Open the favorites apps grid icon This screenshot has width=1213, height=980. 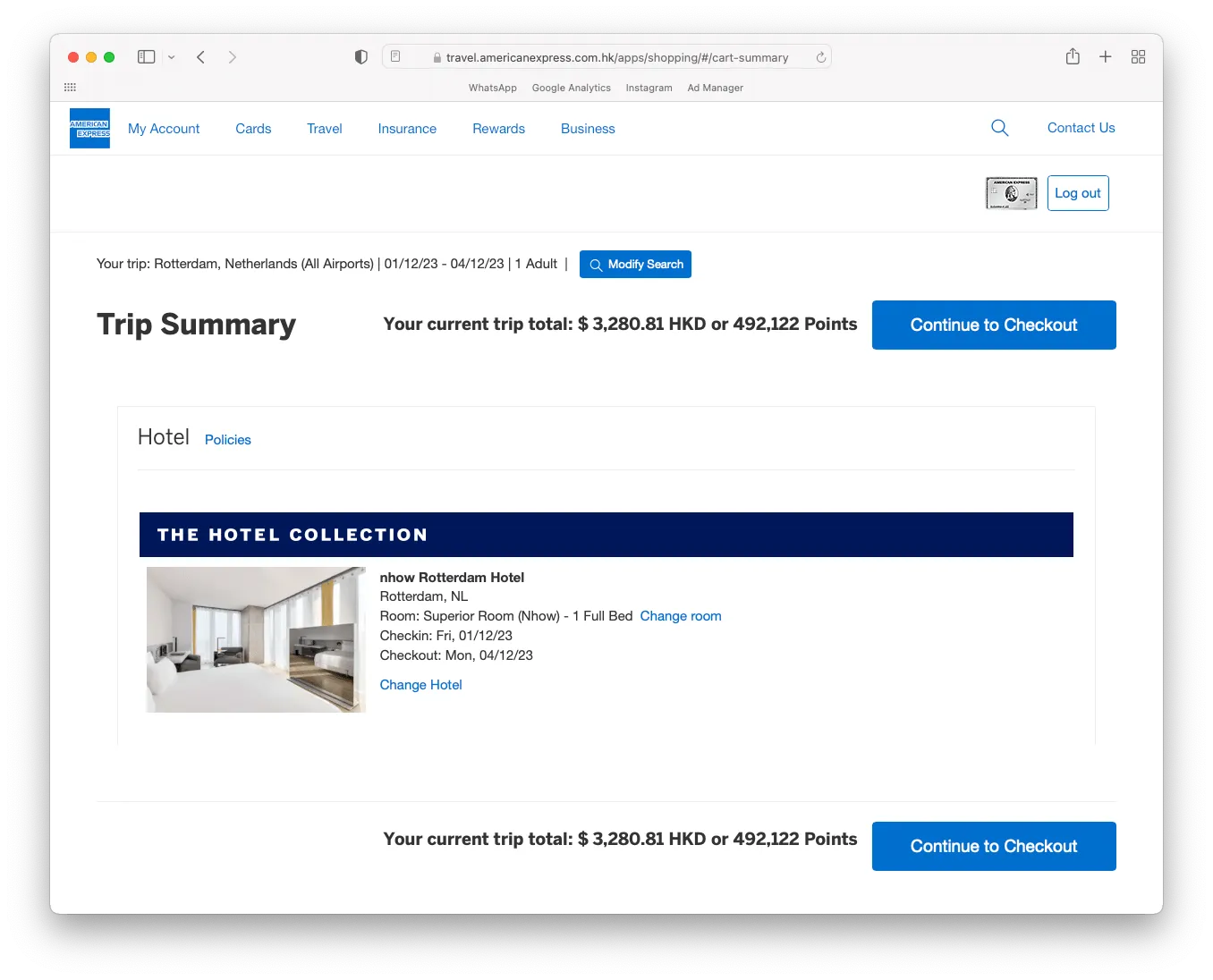70,87
